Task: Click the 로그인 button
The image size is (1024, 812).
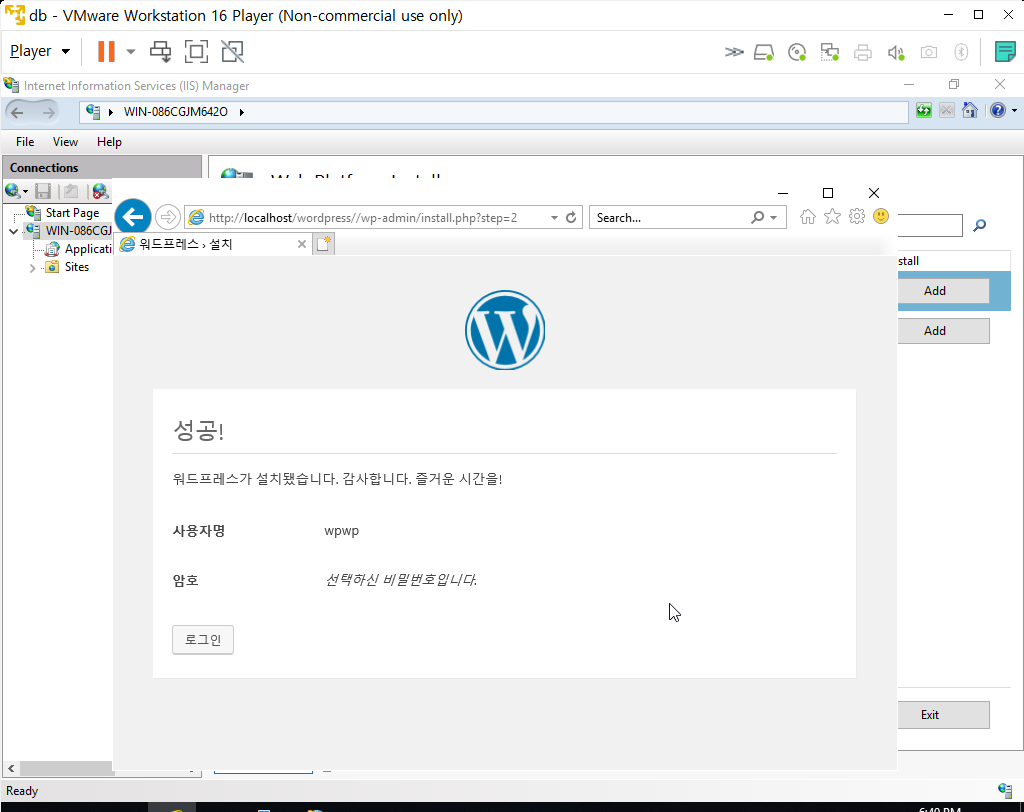Action: point(203,640)
